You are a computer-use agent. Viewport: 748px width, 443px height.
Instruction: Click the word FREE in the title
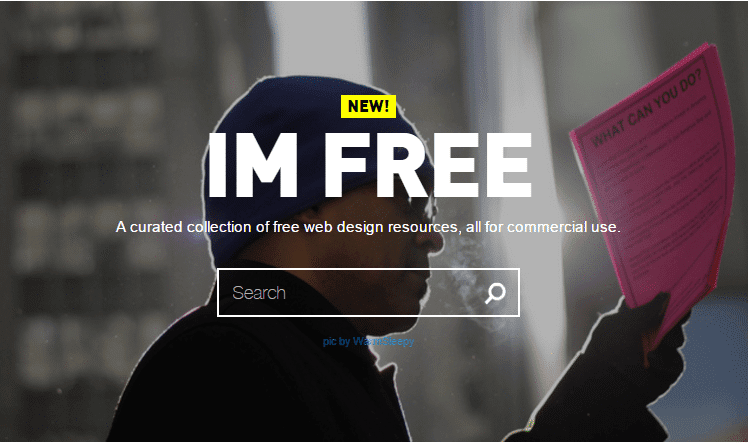point(428,165)
